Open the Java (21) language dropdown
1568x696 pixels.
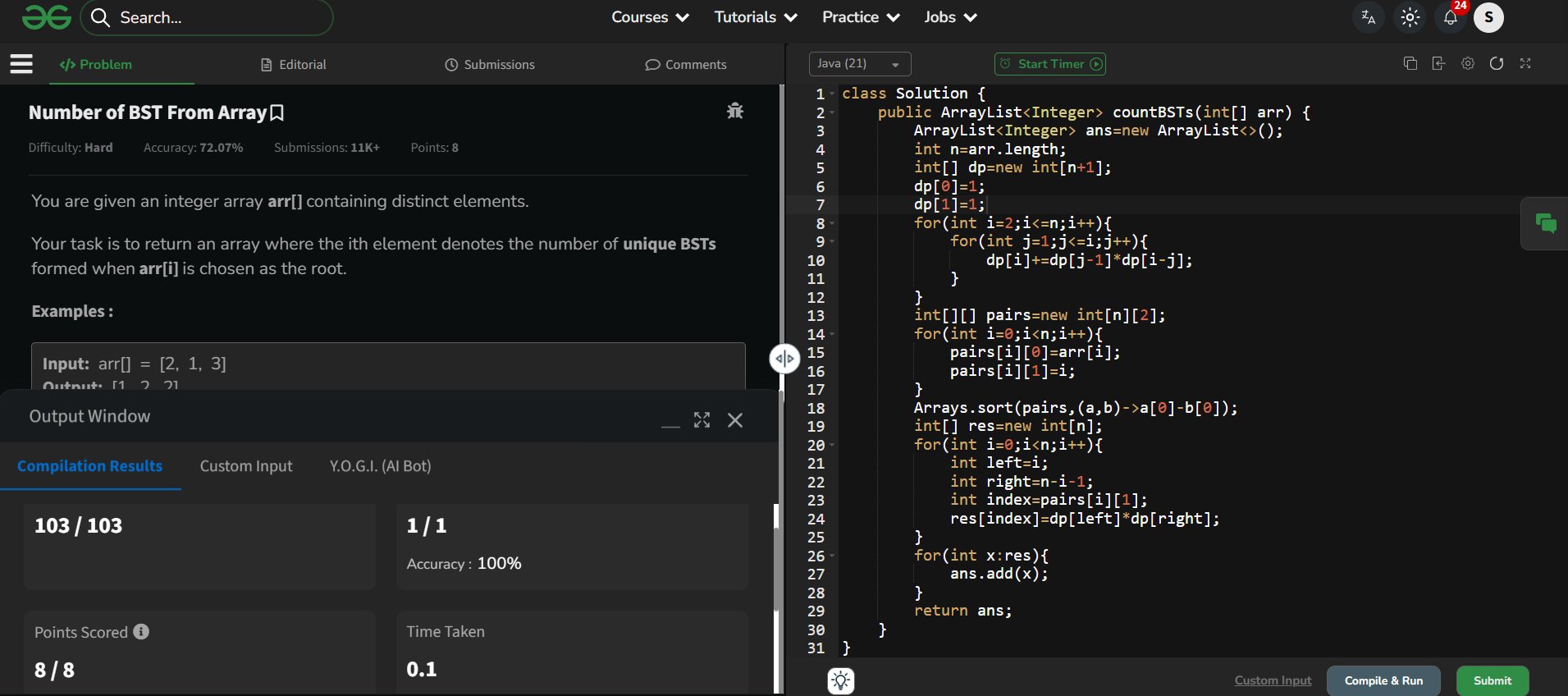pos(859,64)
